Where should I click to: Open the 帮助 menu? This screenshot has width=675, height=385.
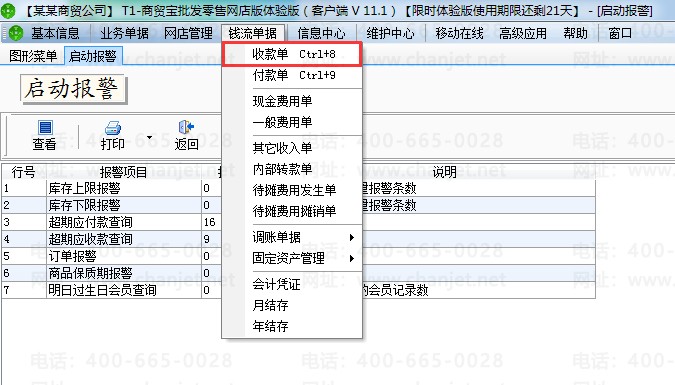click(x=576, y=33)
